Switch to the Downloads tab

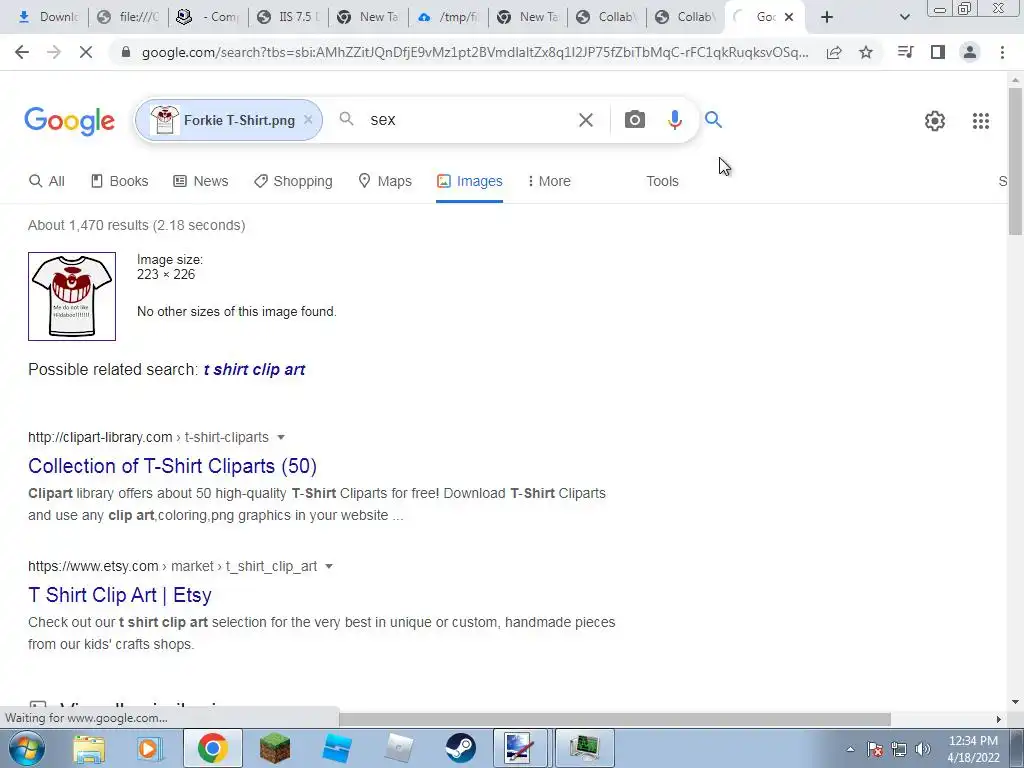point(48,17)
